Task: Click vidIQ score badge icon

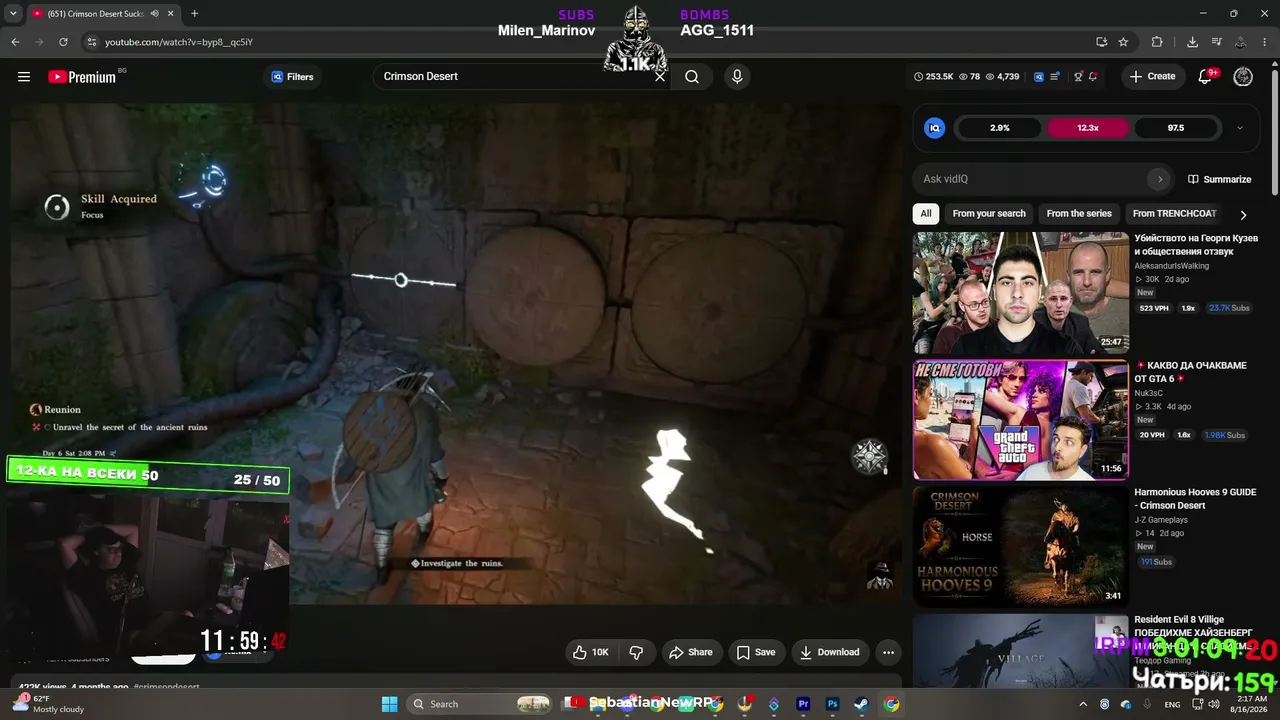Action: tap(935, 128)
